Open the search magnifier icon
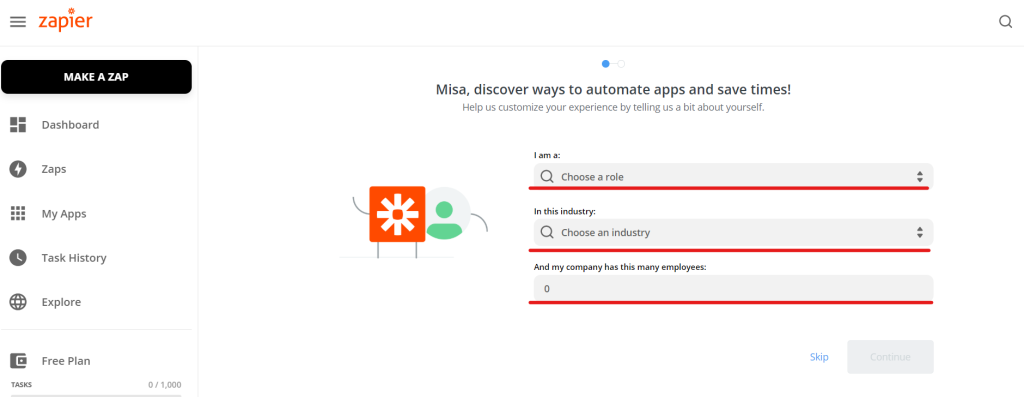 pos(1006,22)
